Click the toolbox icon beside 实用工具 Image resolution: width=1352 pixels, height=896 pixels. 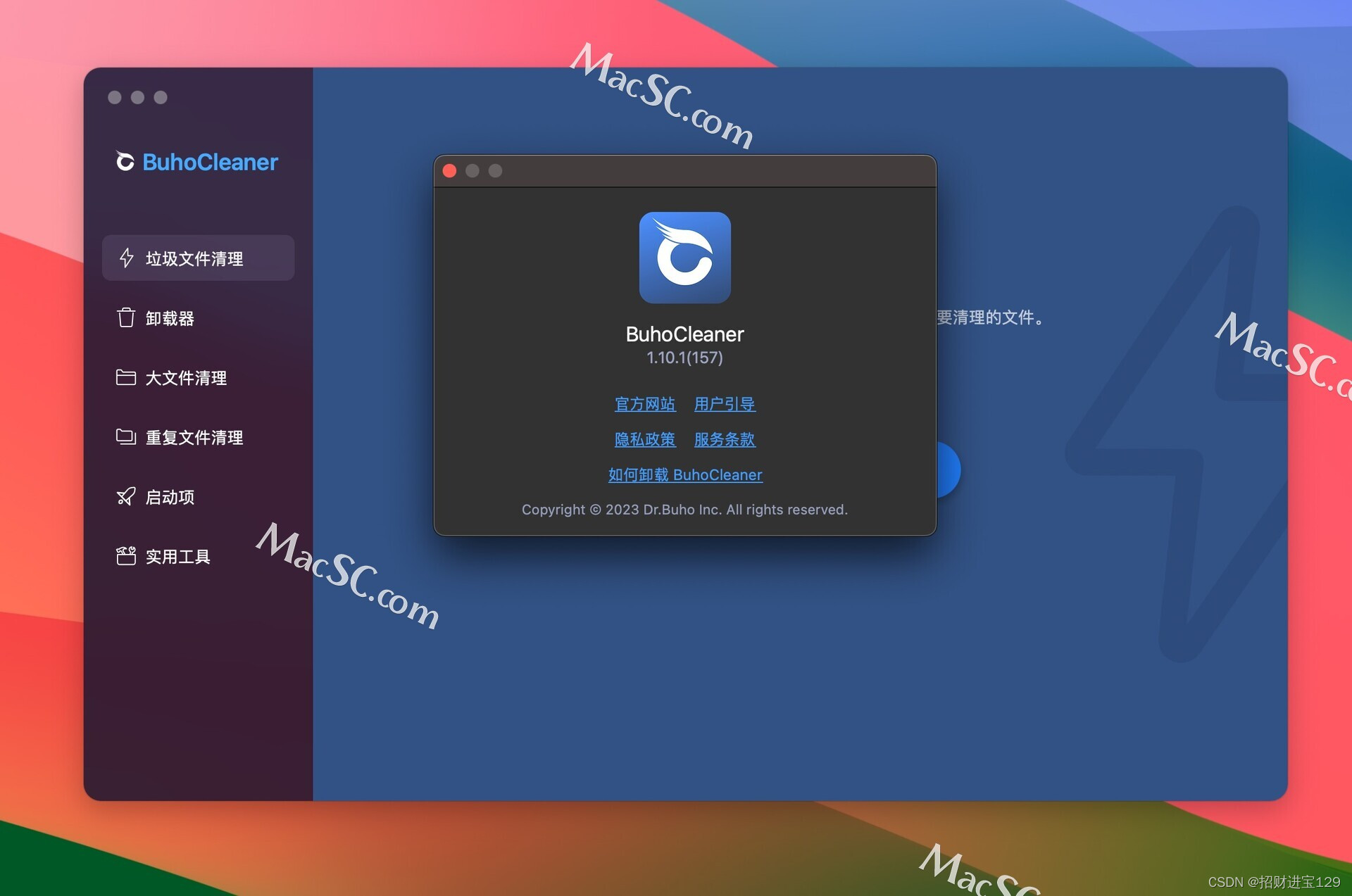tap(126, 556)
